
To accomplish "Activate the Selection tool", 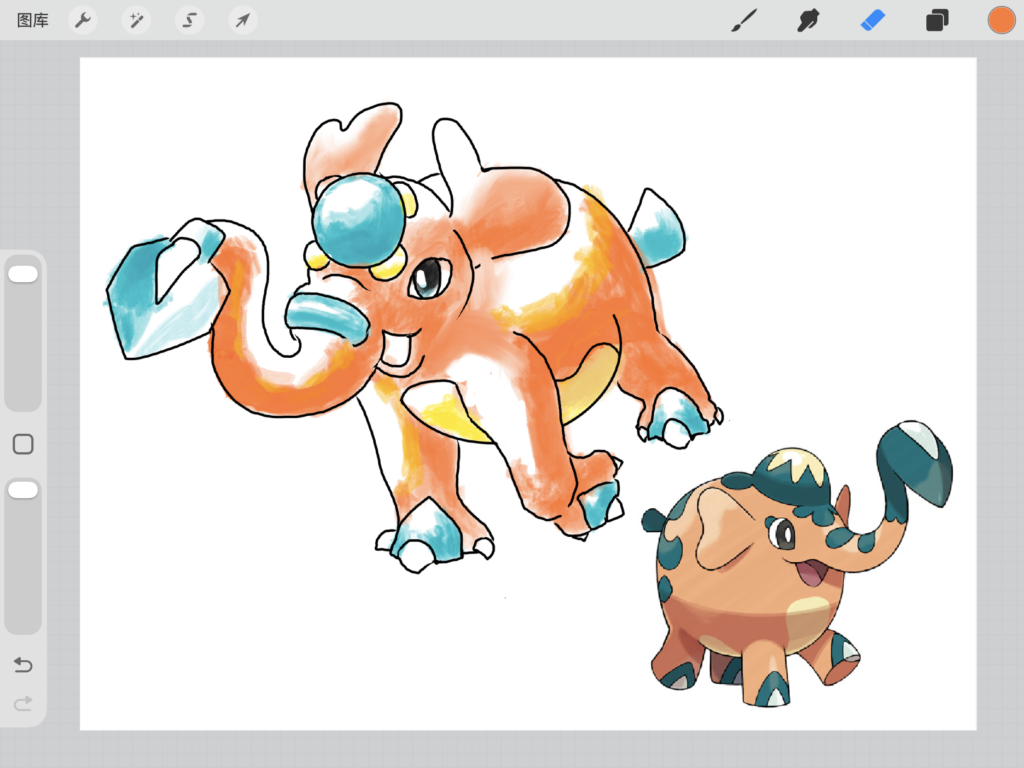I will [190, 20].
